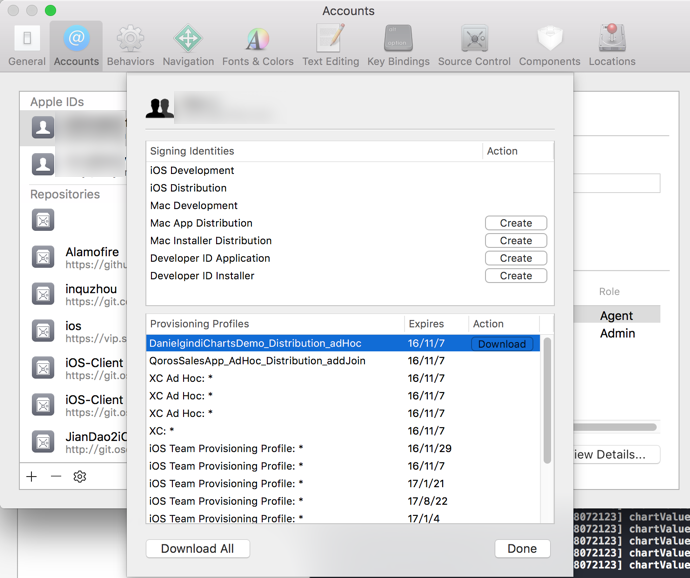The width and height of the screenshot is (690, 578).
Task: Select the Admin role row
Action: [x=616, y=333]
